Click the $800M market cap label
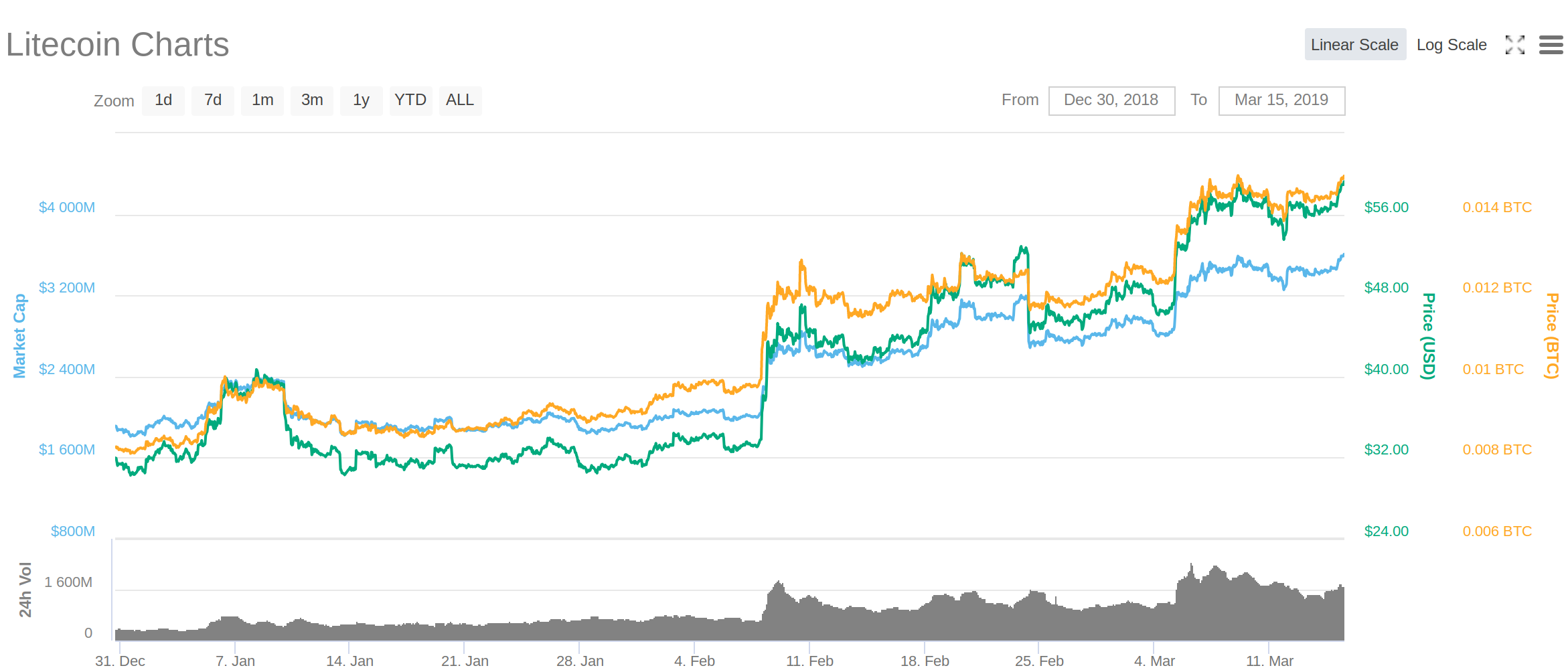 73,531
